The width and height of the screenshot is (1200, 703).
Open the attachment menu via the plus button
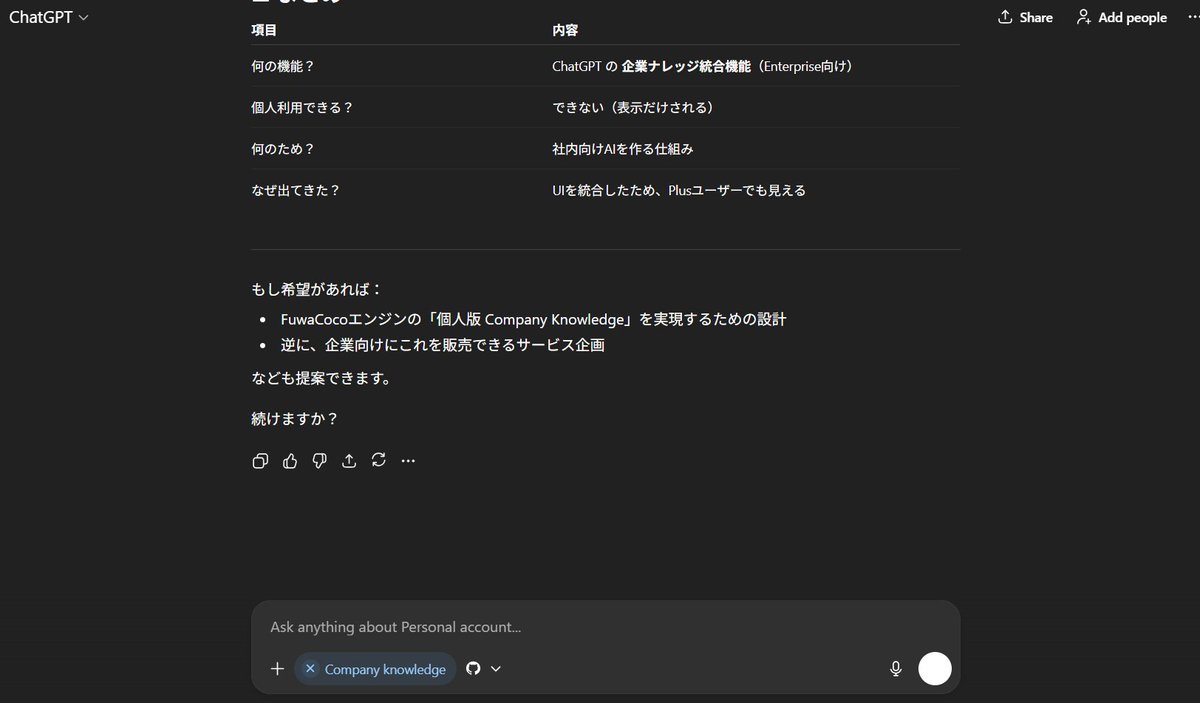[x=277, y=668]
